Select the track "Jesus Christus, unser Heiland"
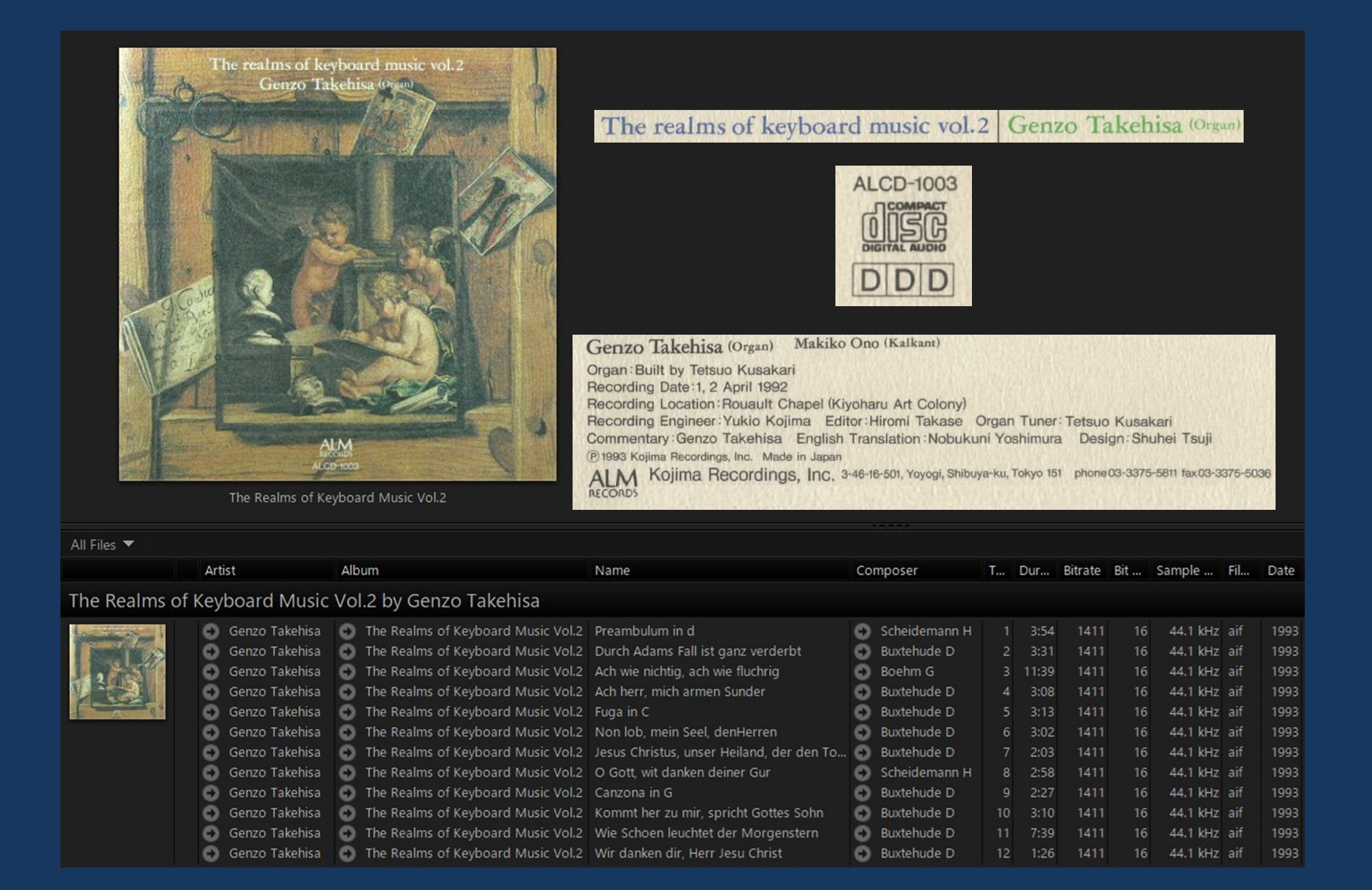The height and width of the screenshot is (890, 1372). pyautogui.click(x=720, y=752)
